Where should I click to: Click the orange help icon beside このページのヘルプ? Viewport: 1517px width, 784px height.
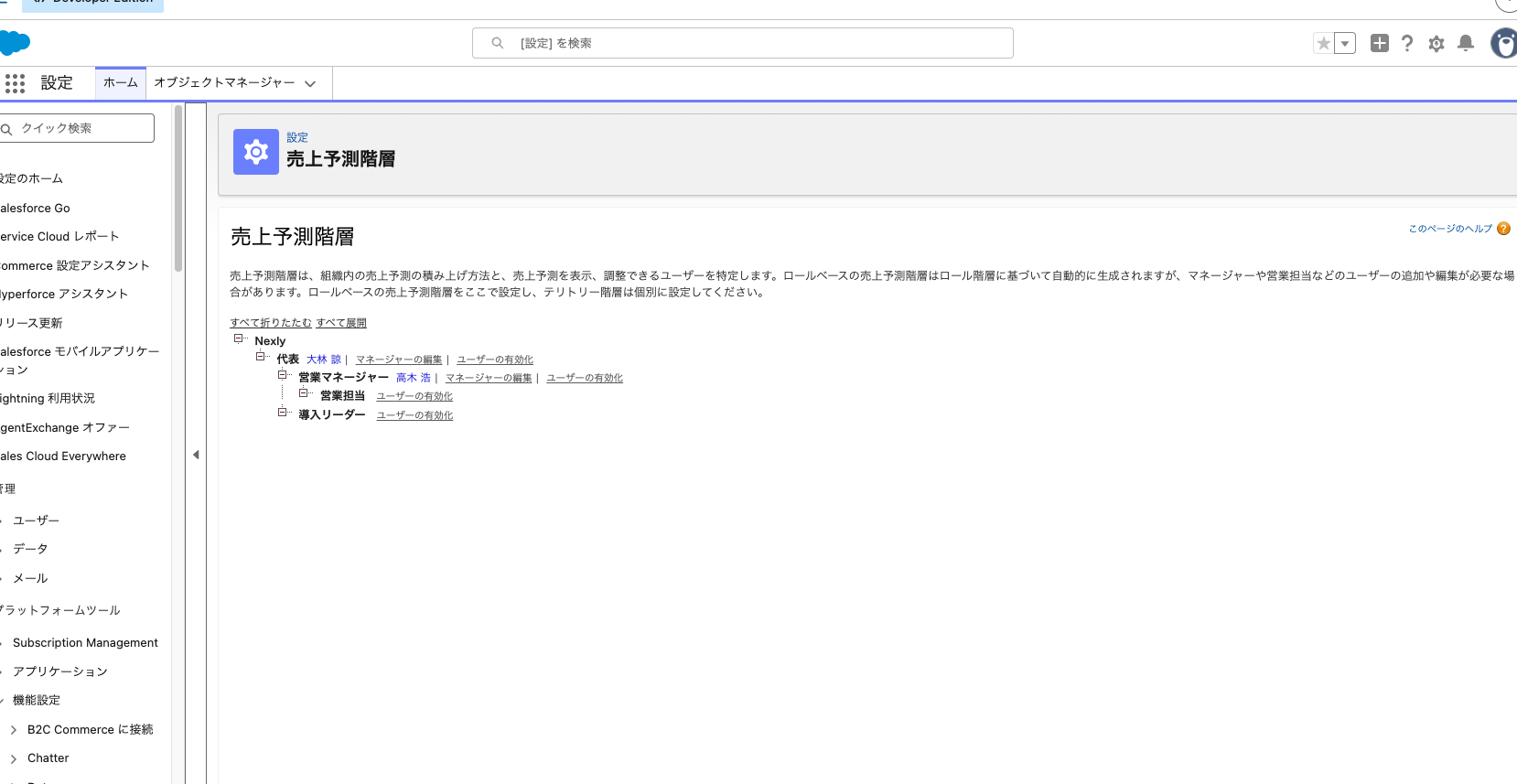[1503, 229]
